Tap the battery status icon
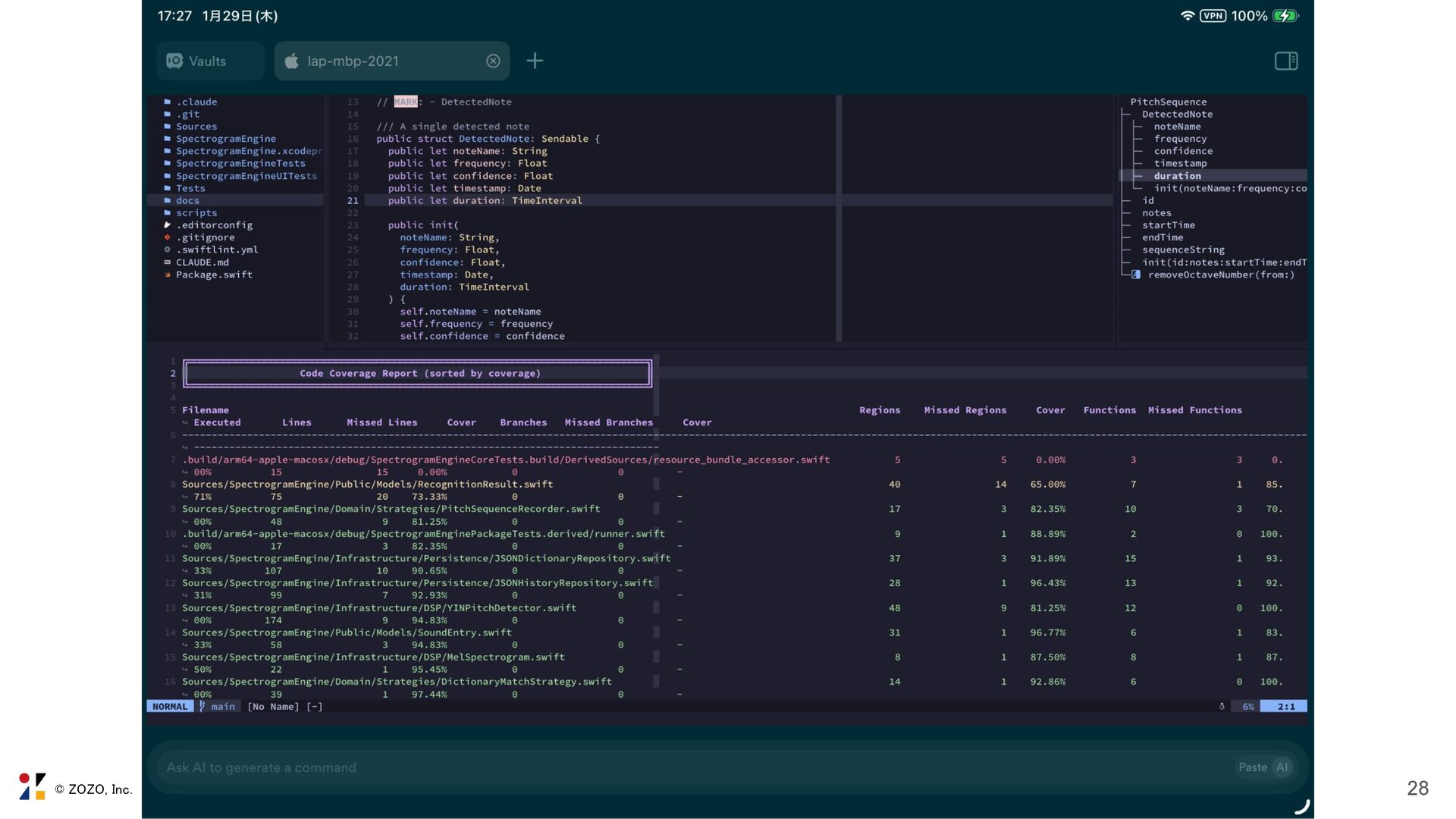The height and width of the screenshot is (819, 1456). tap(1285, 16)
